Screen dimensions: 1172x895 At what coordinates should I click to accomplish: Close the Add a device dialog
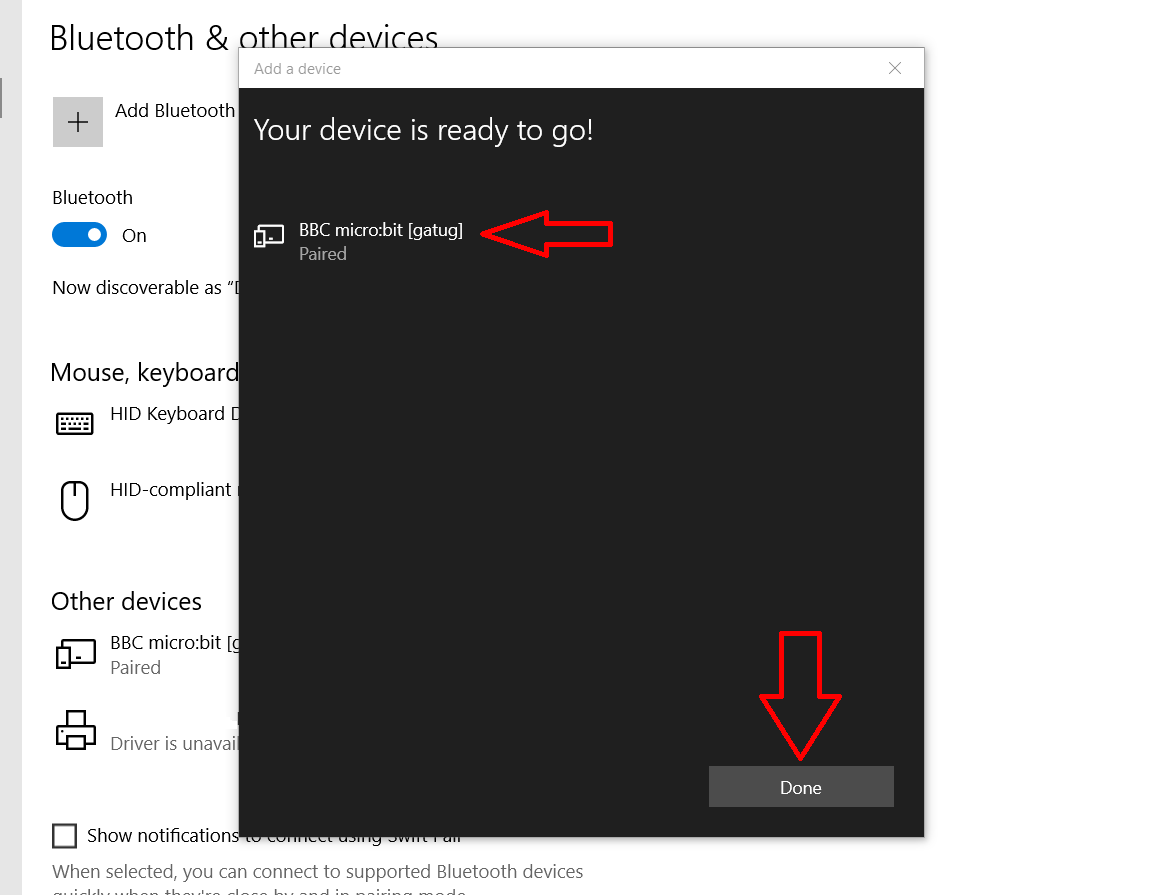[x=895, y=68]
